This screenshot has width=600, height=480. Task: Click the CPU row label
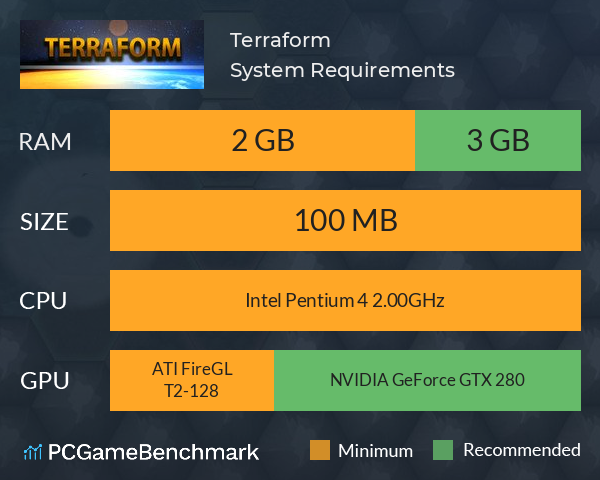(x=43, y=301)
